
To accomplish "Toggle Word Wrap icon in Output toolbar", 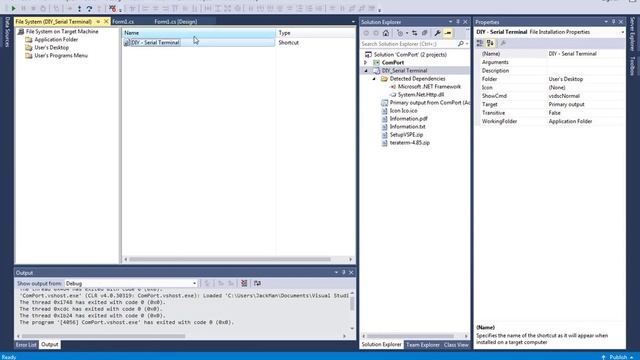I will click(257, 283).
